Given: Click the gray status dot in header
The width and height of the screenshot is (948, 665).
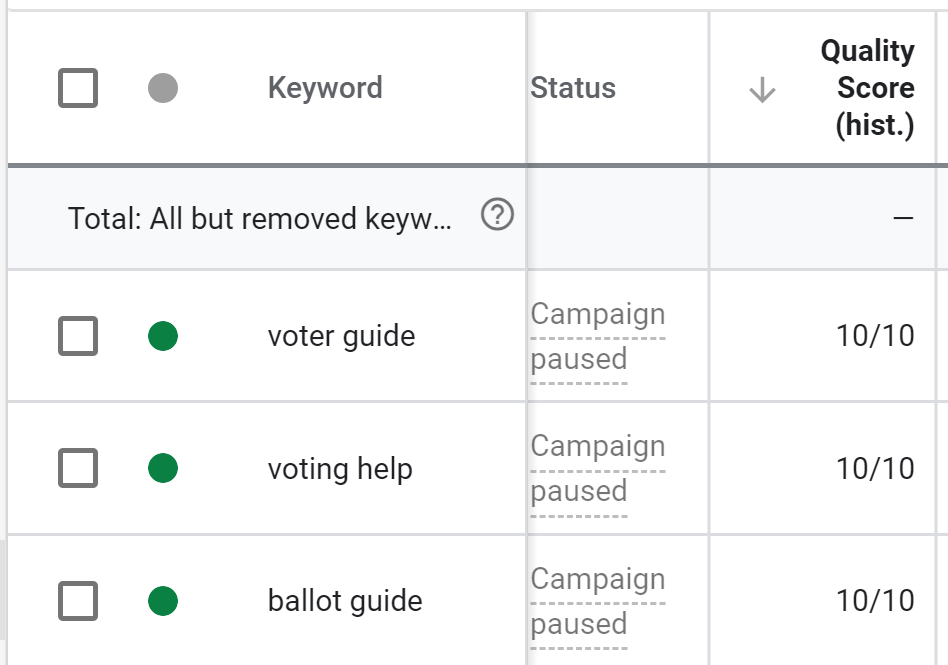Looking at the screenshot, I should [x=162, y=89].
